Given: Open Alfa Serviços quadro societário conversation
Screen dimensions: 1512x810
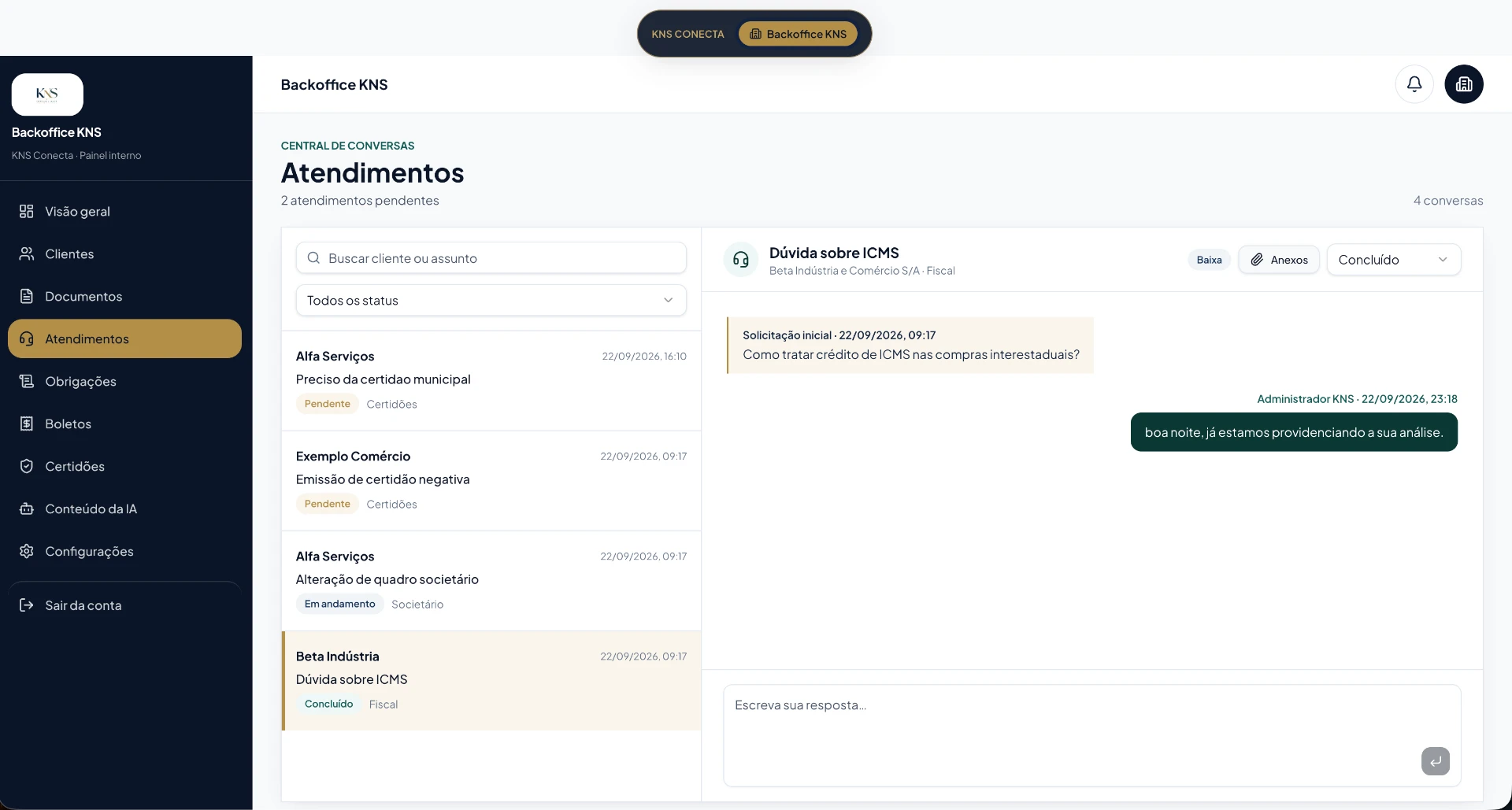Looking at the screenshot, I should pyautogui.click(x=491, y=580).
